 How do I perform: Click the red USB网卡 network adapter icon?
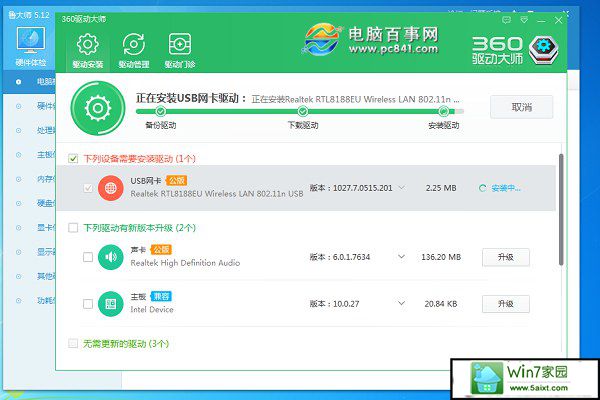pos(110,187)
